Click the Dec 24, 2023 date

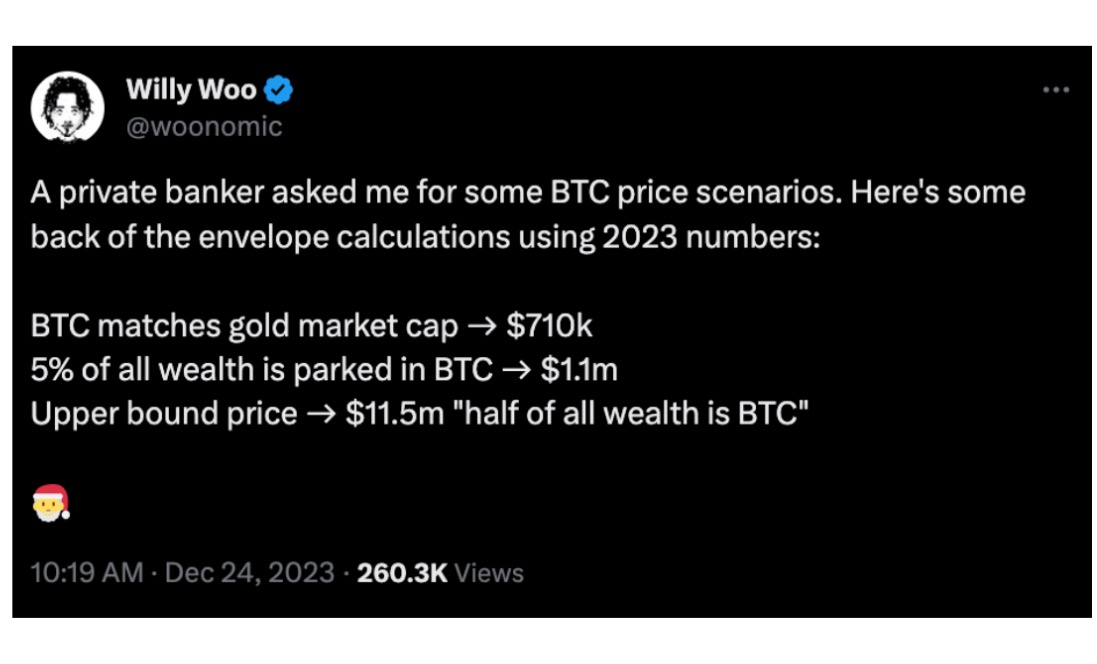tap(249, 573)
